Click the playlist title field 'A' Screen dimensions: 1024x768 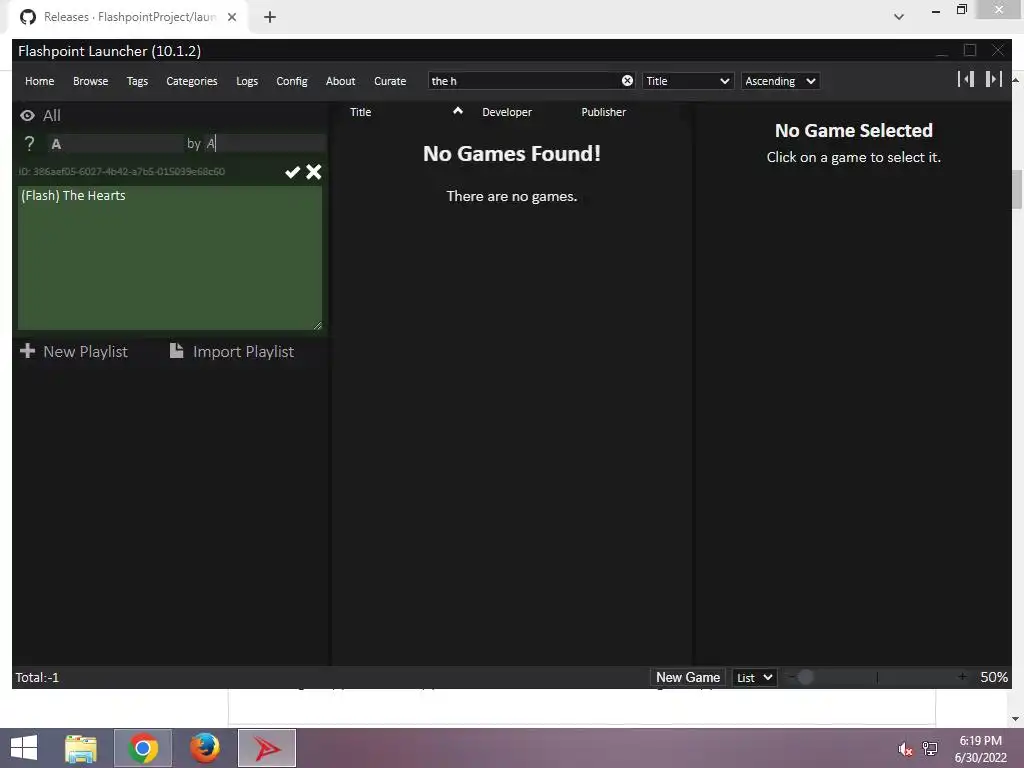116,144
